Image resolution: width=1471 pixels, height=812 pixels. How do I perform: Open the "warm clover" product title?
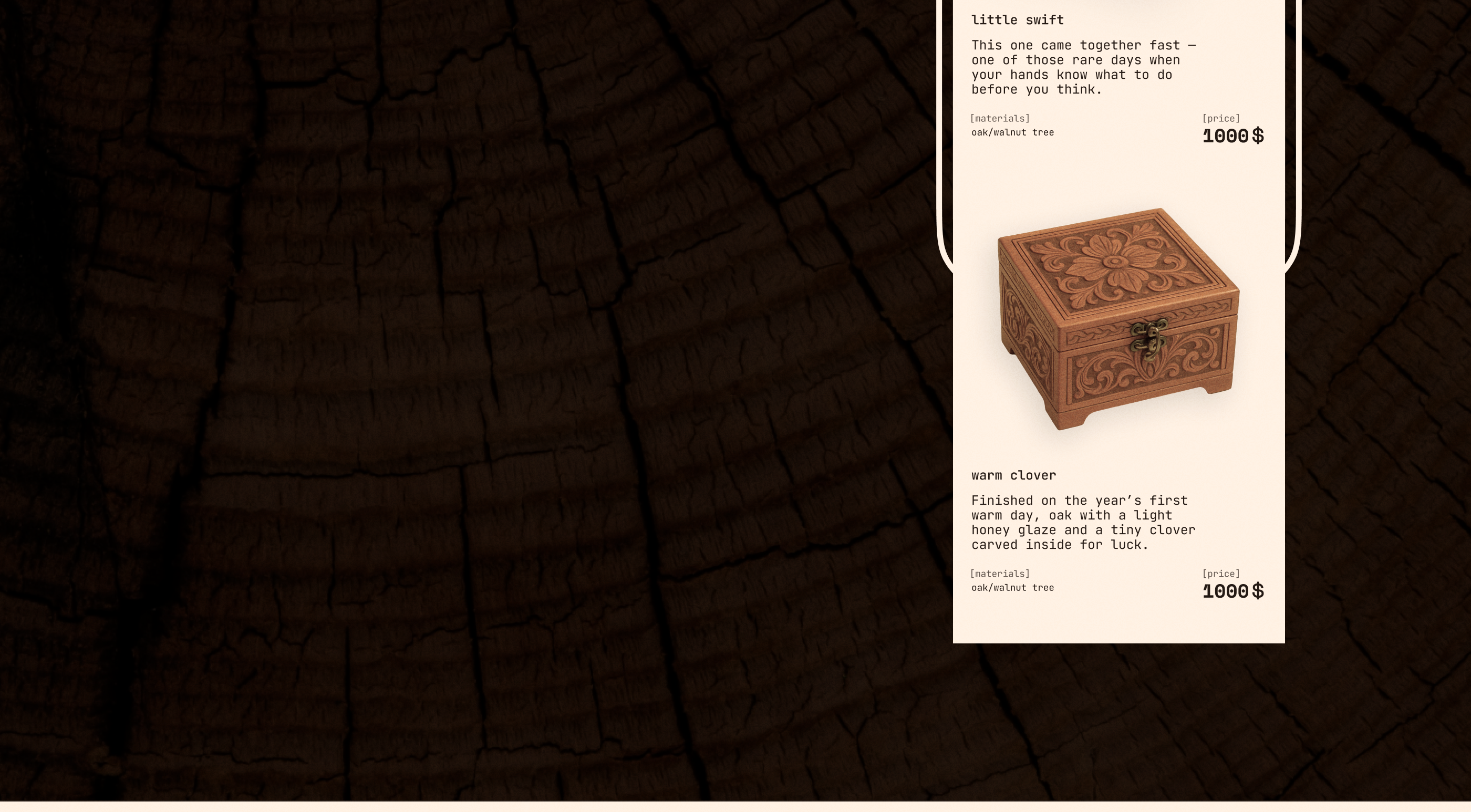(1013, 475)
